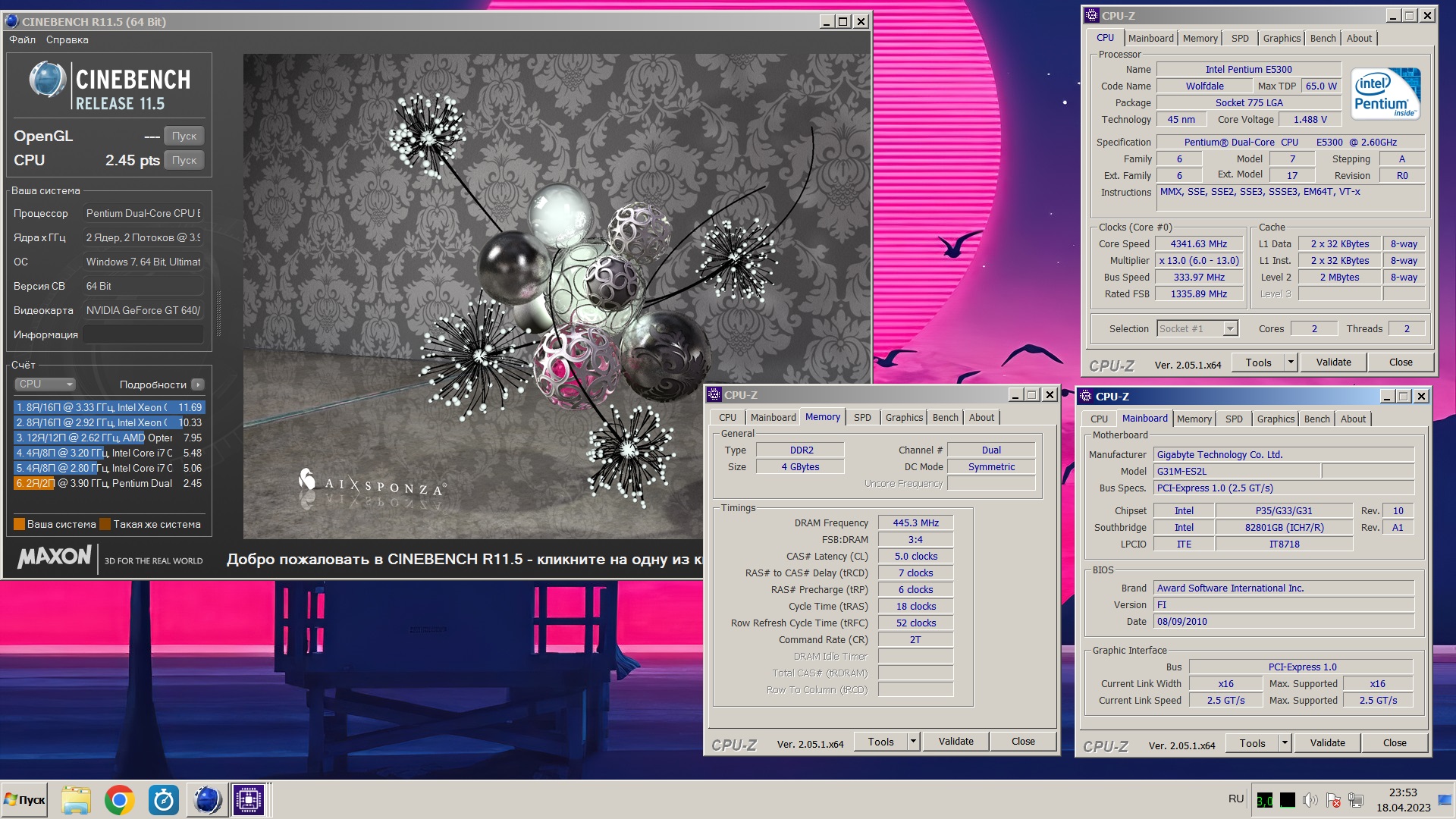Open the Windows Пуск start button

(x=24, y=800)
